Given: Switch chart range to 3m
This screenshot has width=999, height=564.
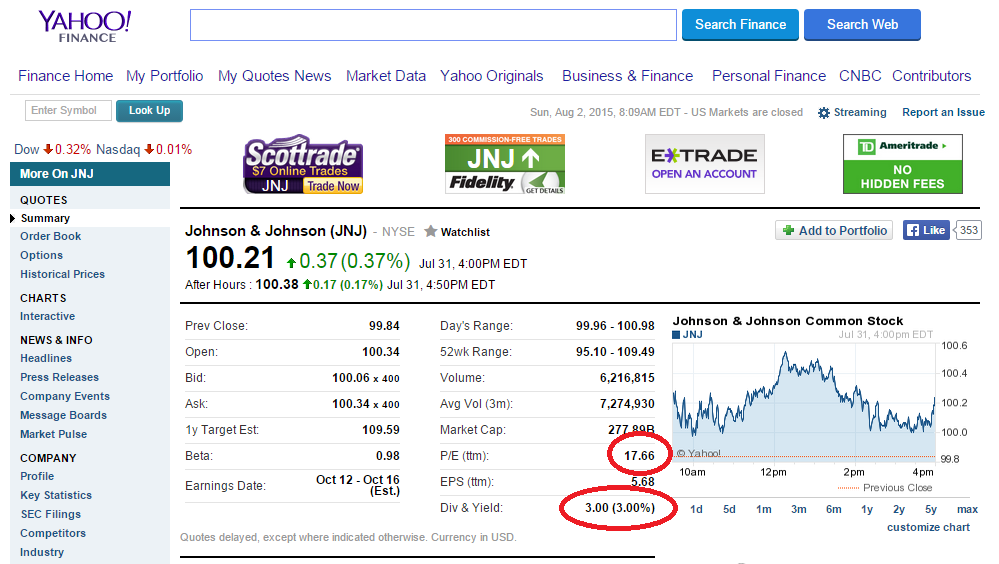Looking at the screenshot, I should click(x=799, y=509).
